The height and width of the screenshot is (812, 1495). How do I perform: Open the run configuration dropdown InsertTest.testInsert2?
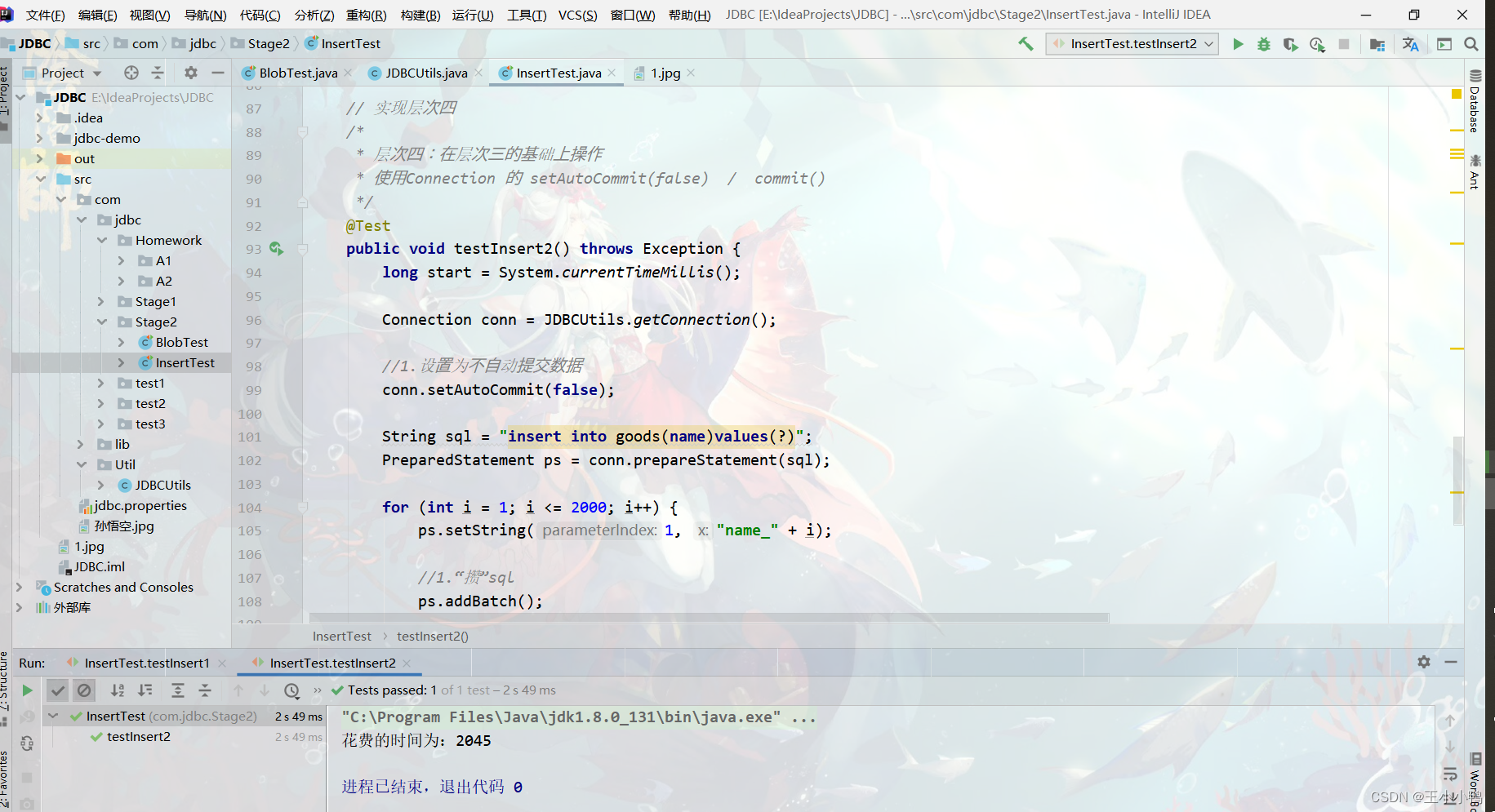coord(1132,44)
